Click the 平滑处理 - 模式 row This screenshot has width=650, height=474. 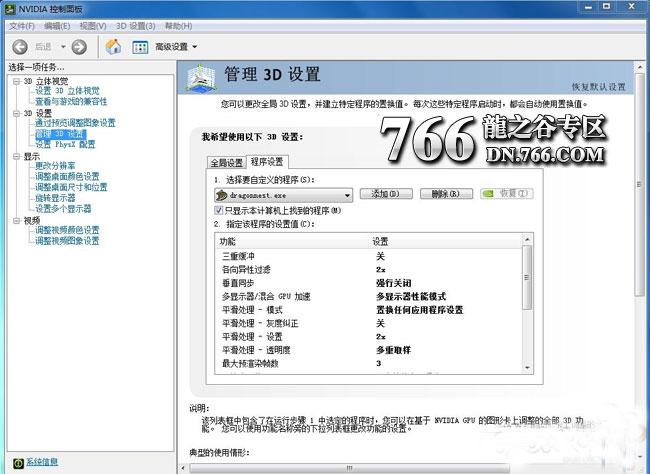[369, 310]
